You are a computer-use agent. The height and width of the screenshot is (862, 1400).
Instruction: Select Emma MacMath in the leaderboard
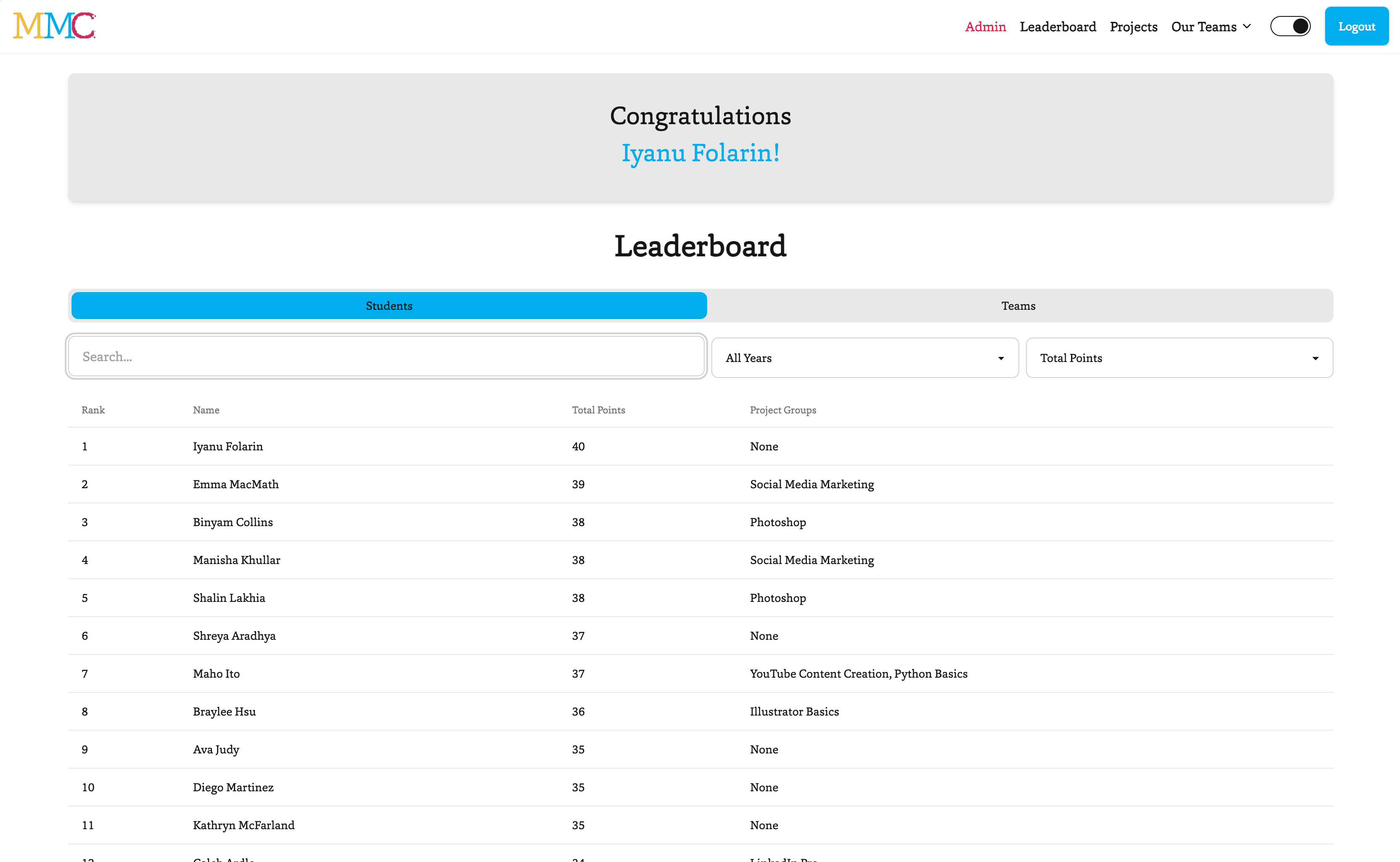click(235, 484)
